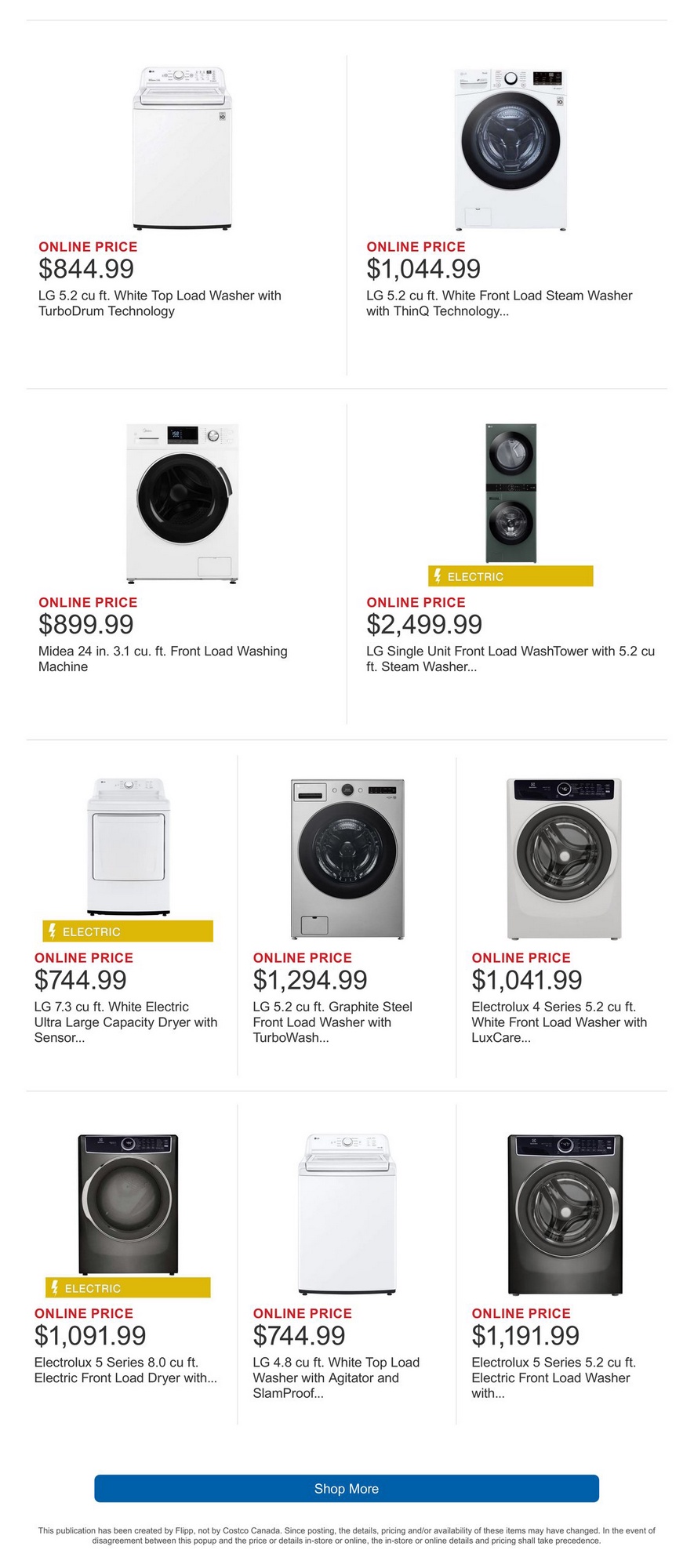The height and width of the screenshot is (1568, 694).
Task: Open Midea 24 in. Front Load Washing Machine link
Action: pos(163,659)
